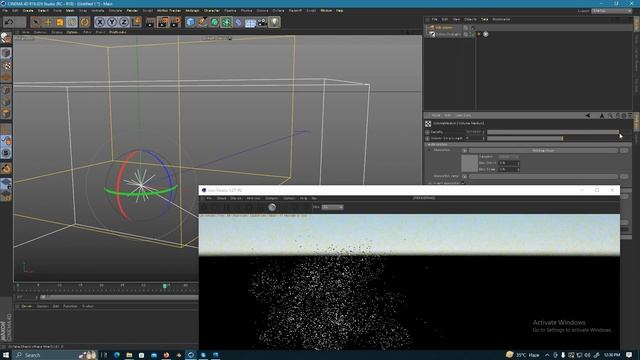Open the Layout dropdown at top right
The height and width of the screenshot is (360, 640).
(612, 11)
